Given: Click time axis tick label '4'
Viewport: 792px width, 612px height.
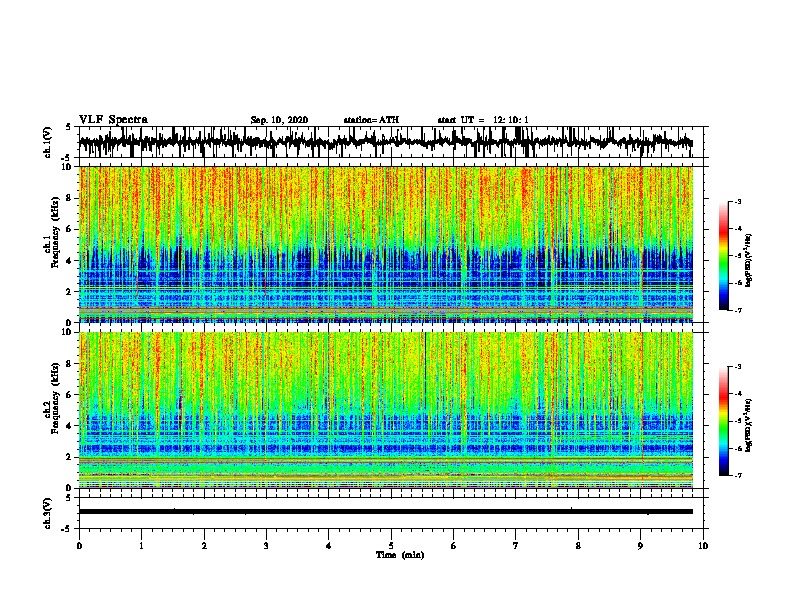Looking at the screenshot, I should [329, 545].
